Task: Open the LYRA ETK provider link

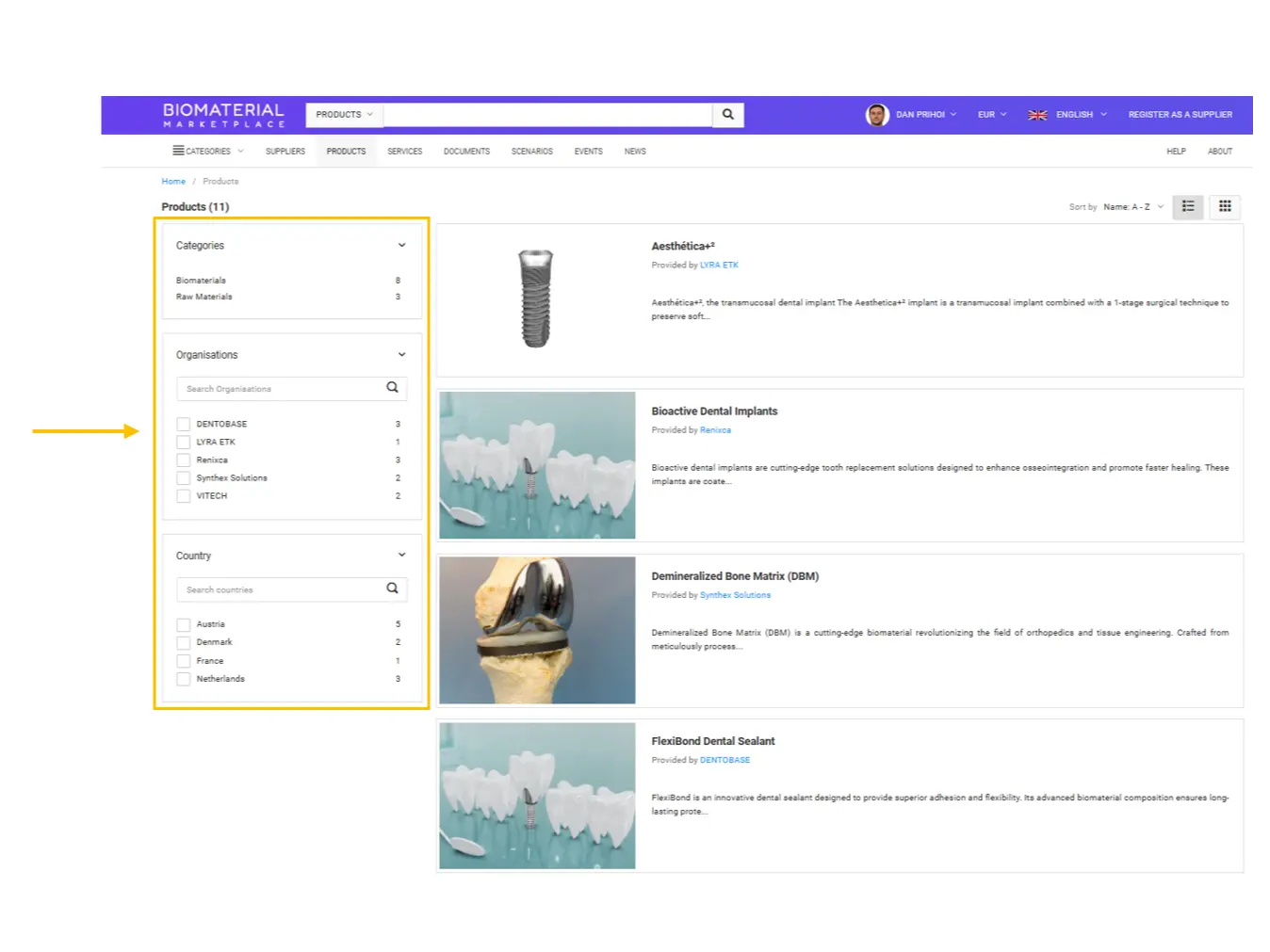Action: click(719, 266)
